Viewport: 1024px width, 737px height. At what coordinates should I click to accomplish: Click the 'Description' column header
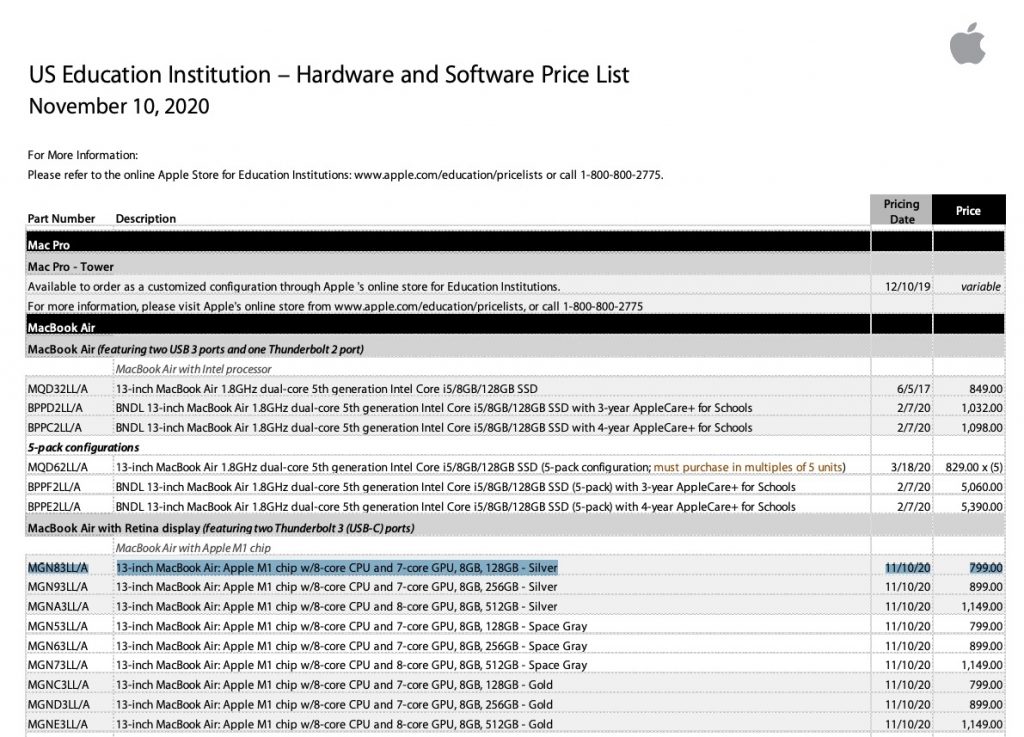pos(146,219)
